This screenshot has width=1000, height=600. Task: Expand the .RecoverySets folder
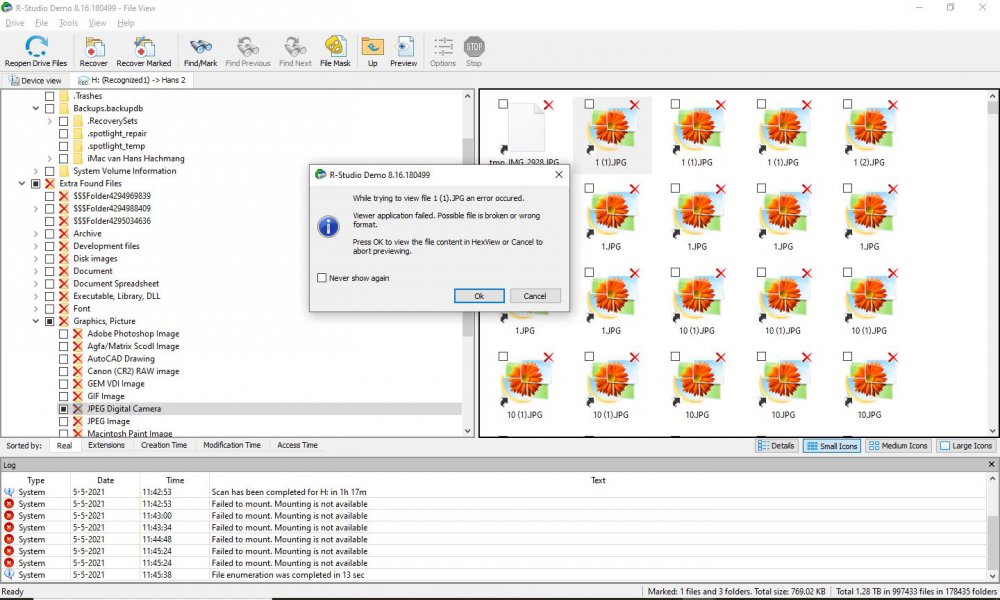(x=50, y=121)
